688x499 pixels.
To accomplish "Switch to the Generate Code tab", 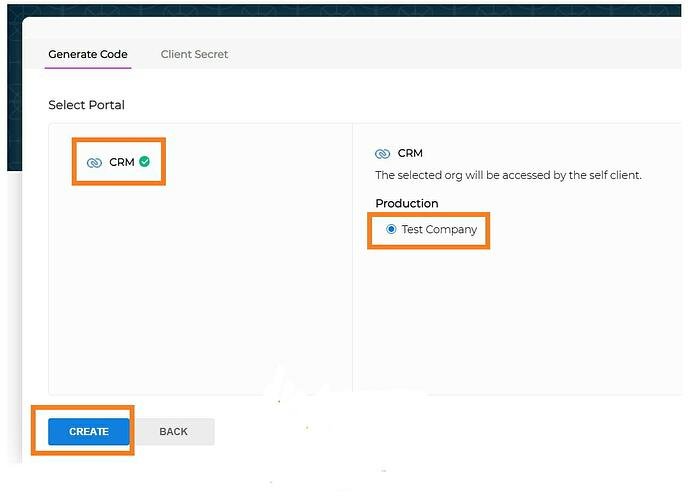I will 88,54.
